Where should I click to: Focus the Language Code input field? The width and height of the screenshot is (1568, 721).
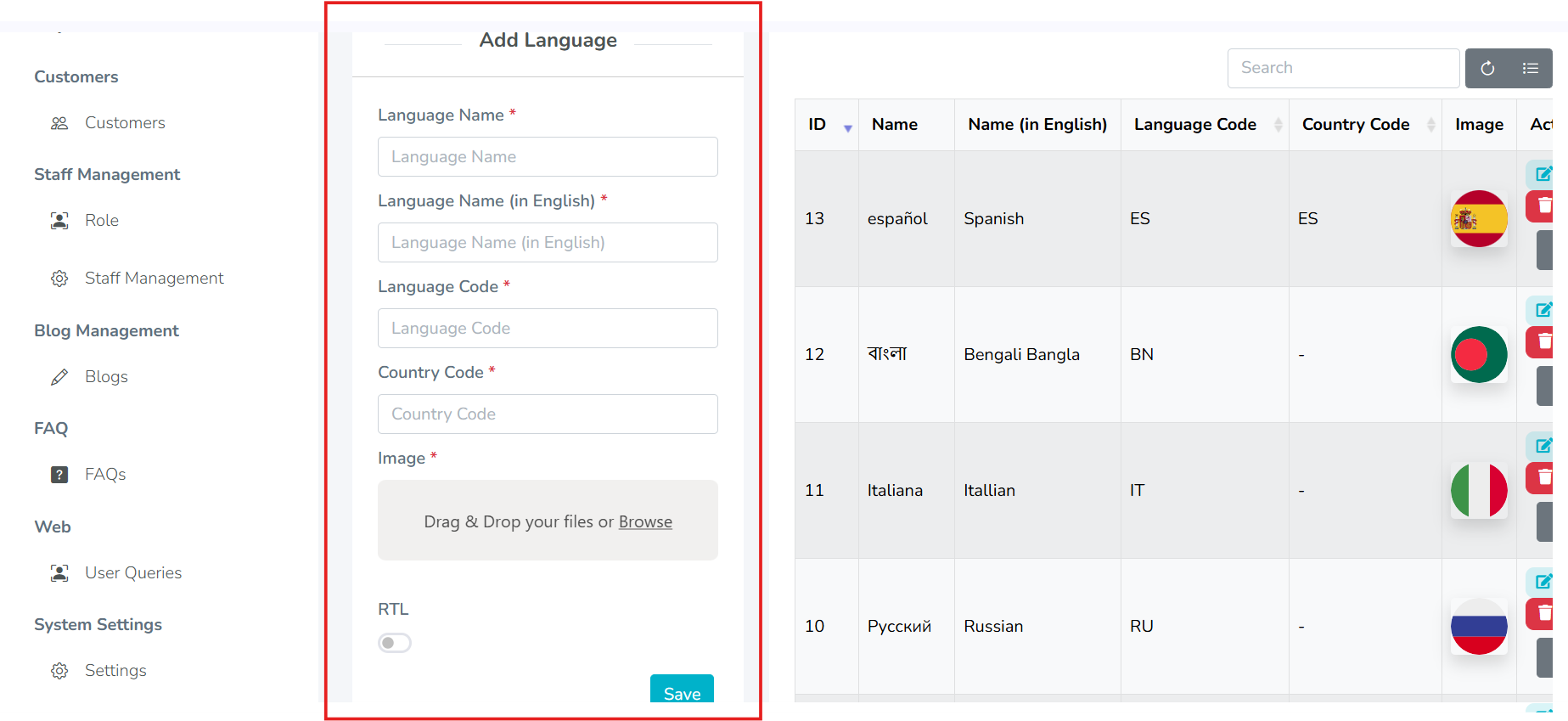coord(548,329)
